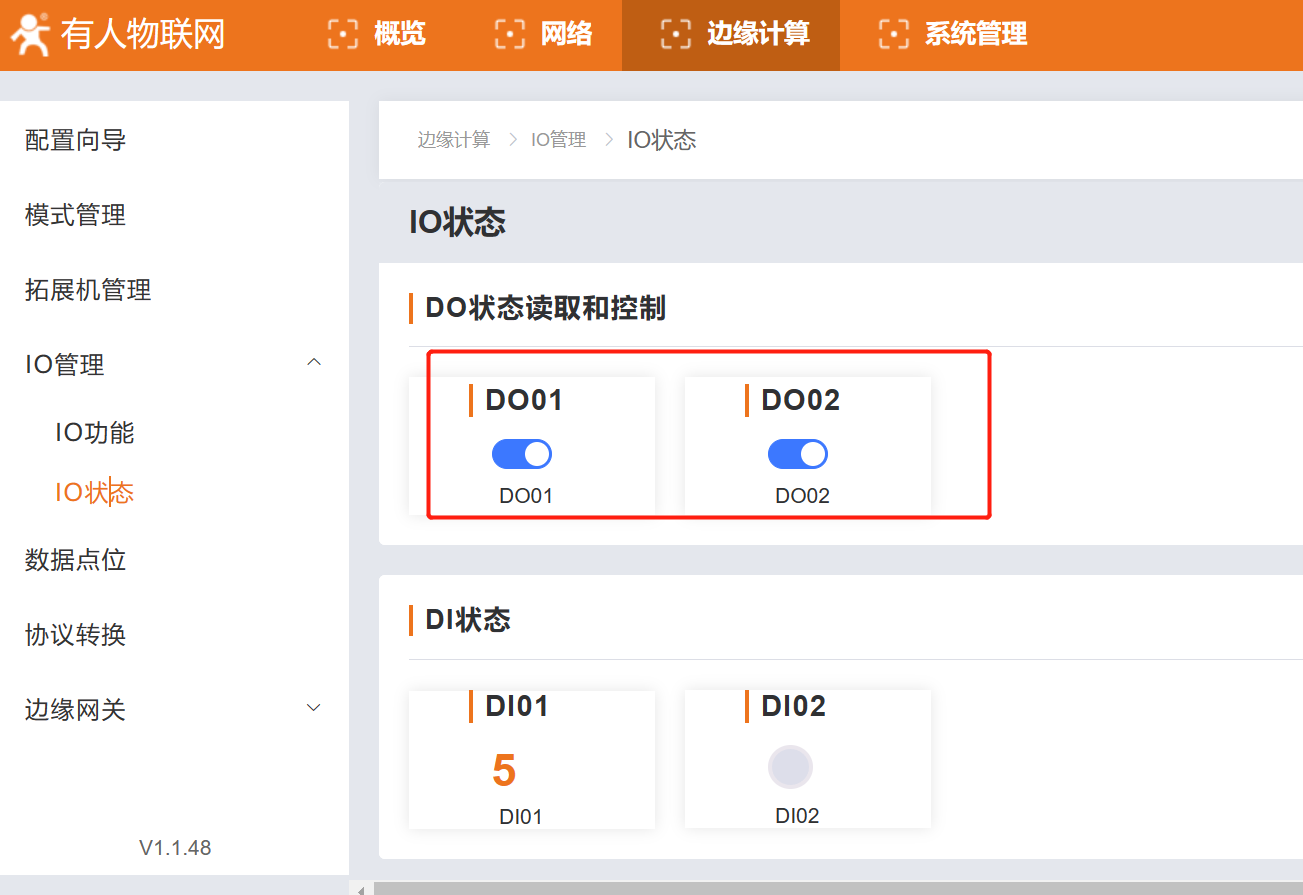The image size is (1303, 895).
Task: Collapse the IO管理 chevron
Action: pyautogui.click(x=314, y=363)
